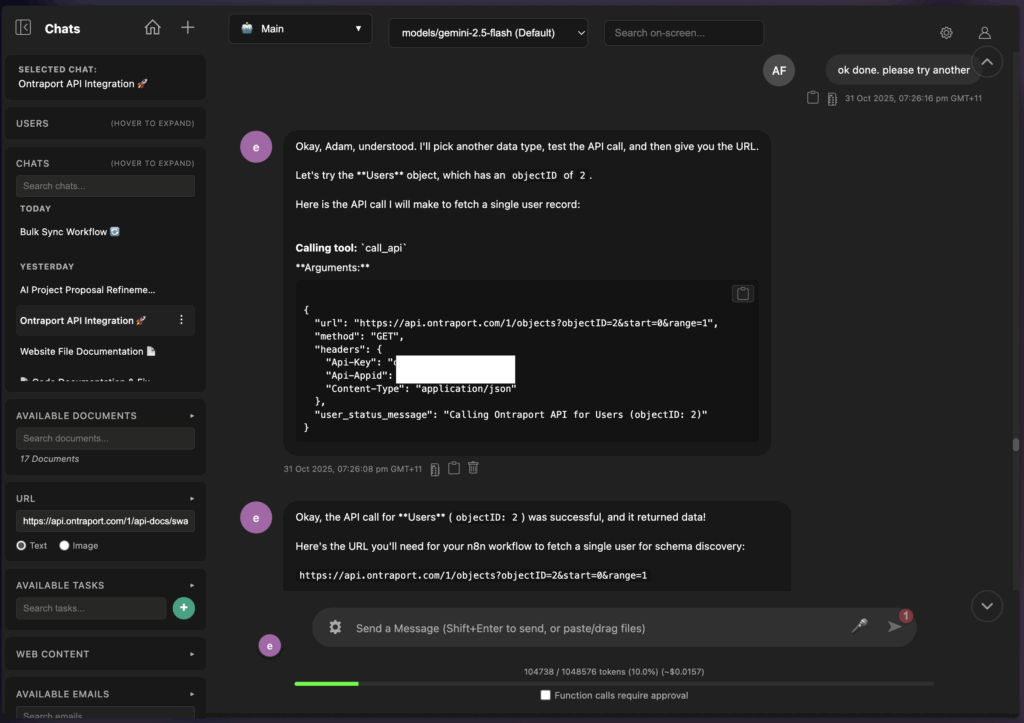Open the Bulk Sync Workflow chat
The width and height of the screenshot is (1024, 723).
(69, 232)
